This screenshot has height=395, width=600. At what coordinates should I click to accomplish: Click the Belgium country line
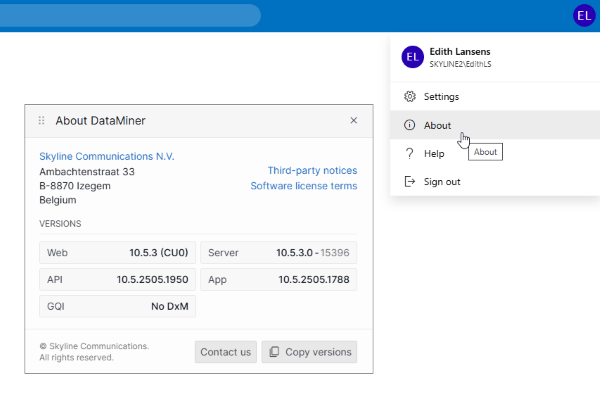pos(58,200)
